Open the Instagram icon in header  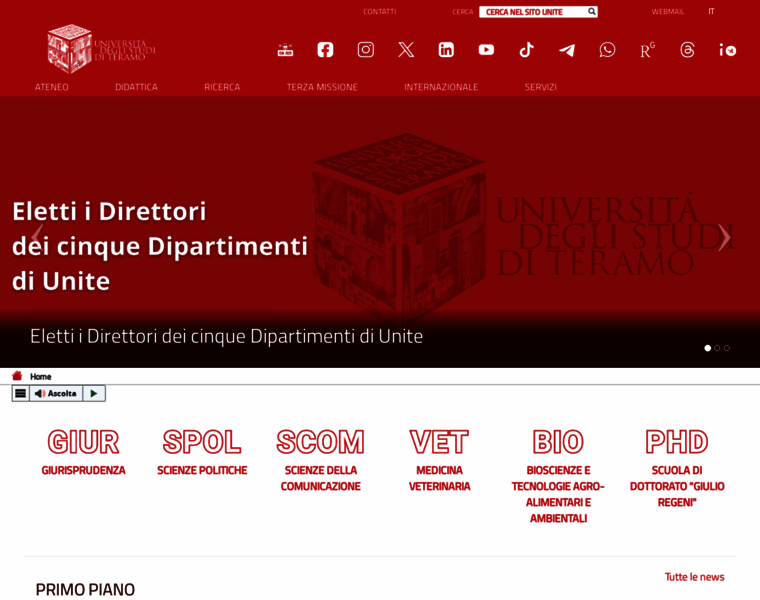365,49
